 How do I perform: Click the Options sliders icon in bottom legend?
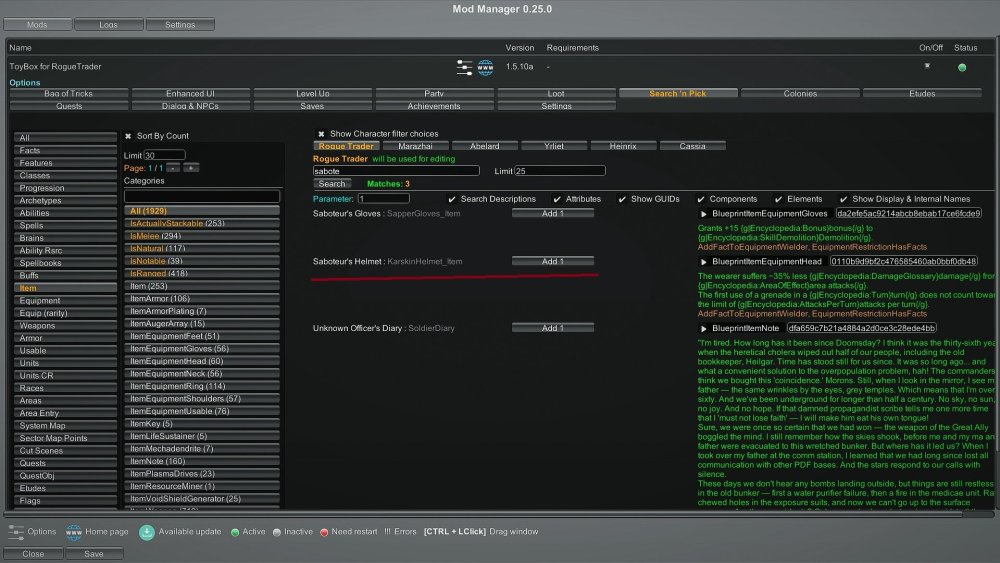pyautogui.click(x=16, y=532)
